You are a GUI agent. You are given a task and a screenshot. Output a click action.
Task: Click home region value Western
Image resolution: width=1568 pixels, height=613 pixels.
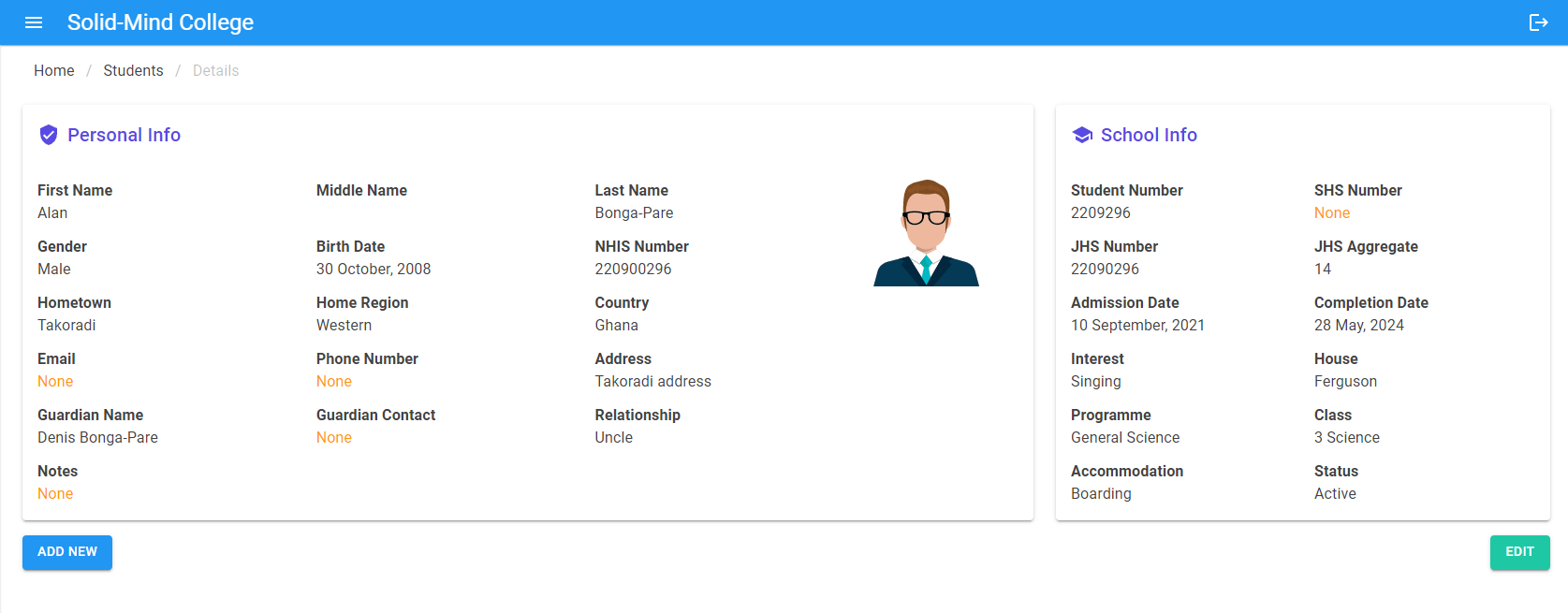pos(344,326)
